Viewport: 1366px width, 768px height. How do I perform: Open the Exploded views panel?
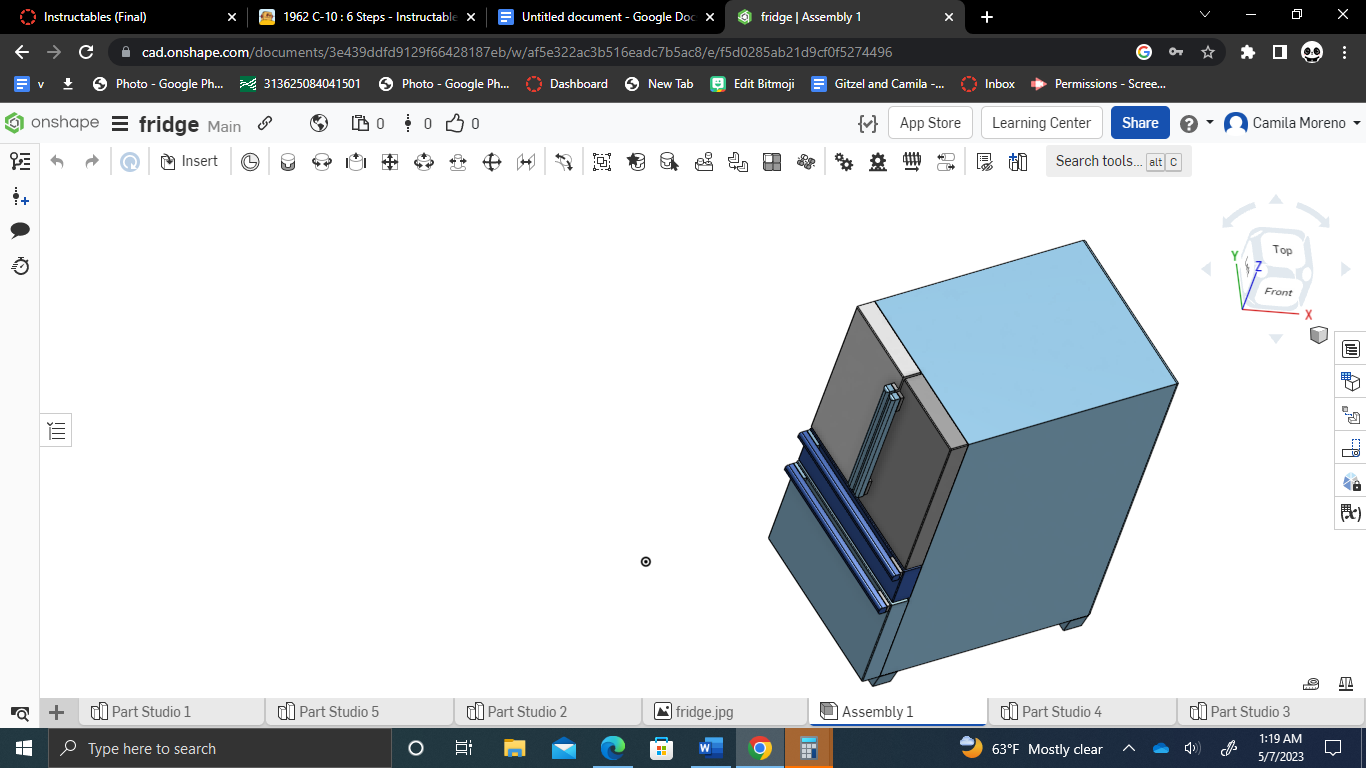click(1350, 415)
